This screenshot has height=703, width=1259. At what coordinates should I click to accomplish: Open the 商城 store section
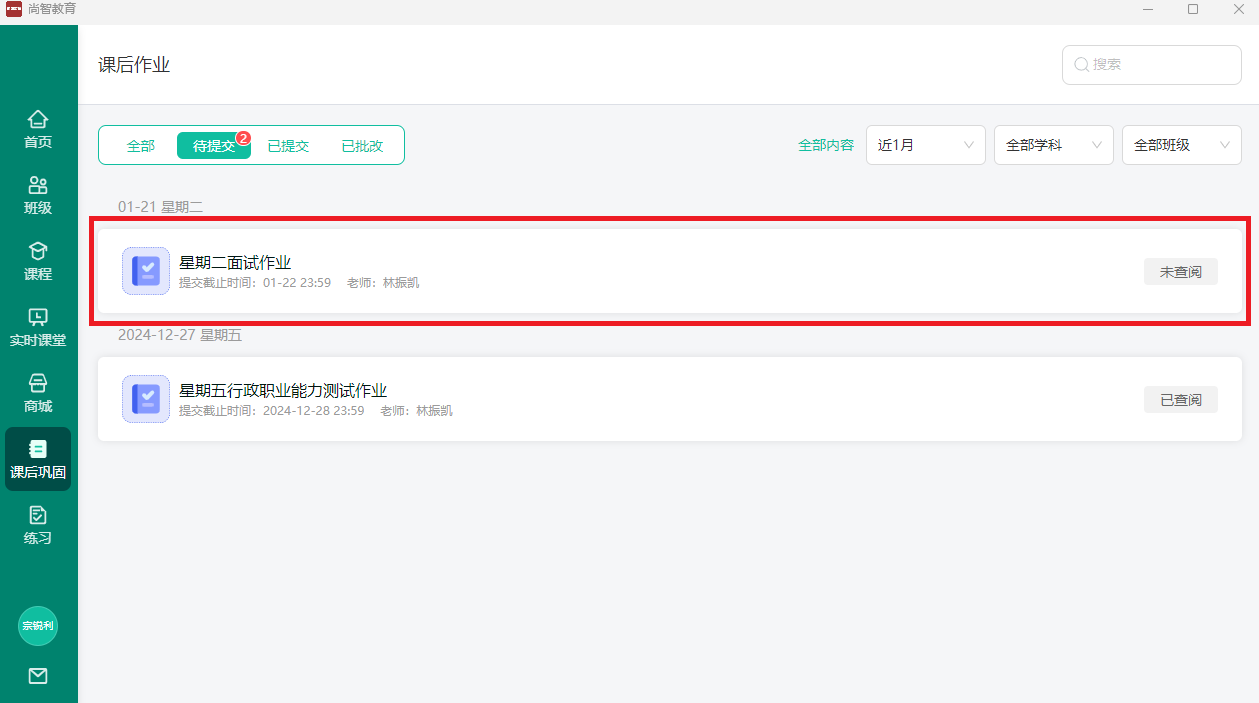click(x=38, y=394)
